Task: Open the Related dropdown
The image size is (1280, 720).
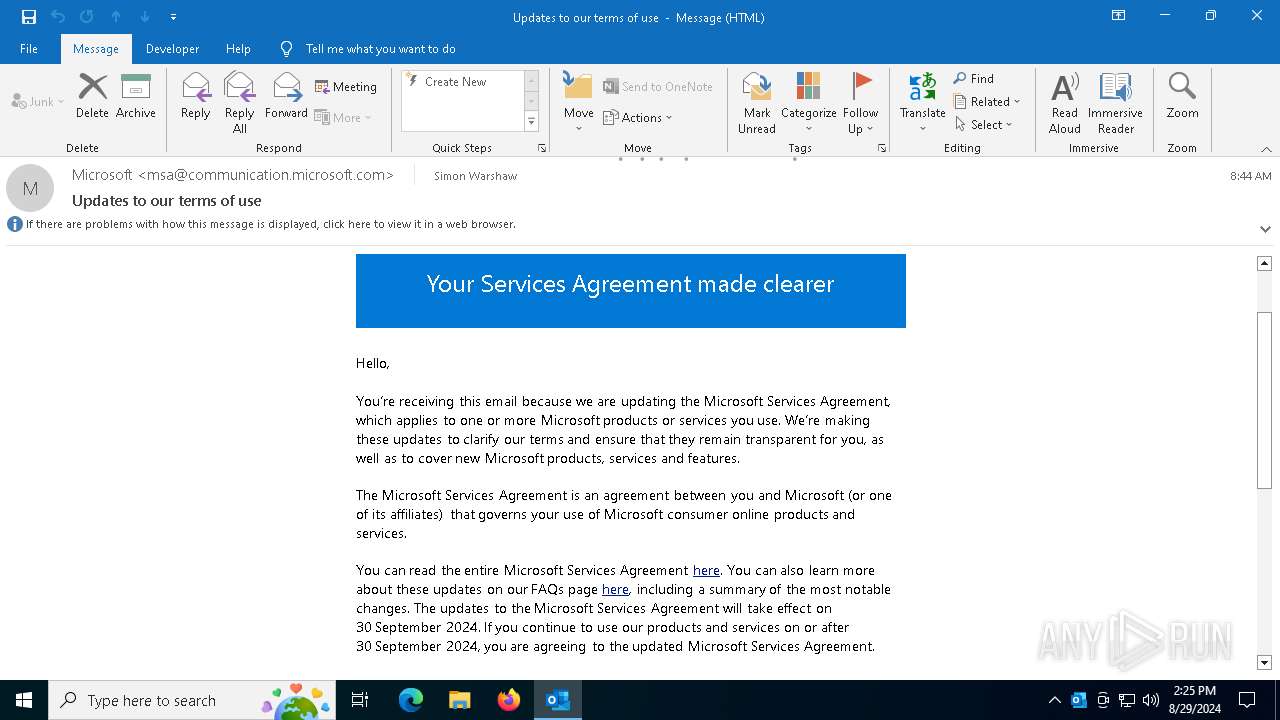Action: 987,102
